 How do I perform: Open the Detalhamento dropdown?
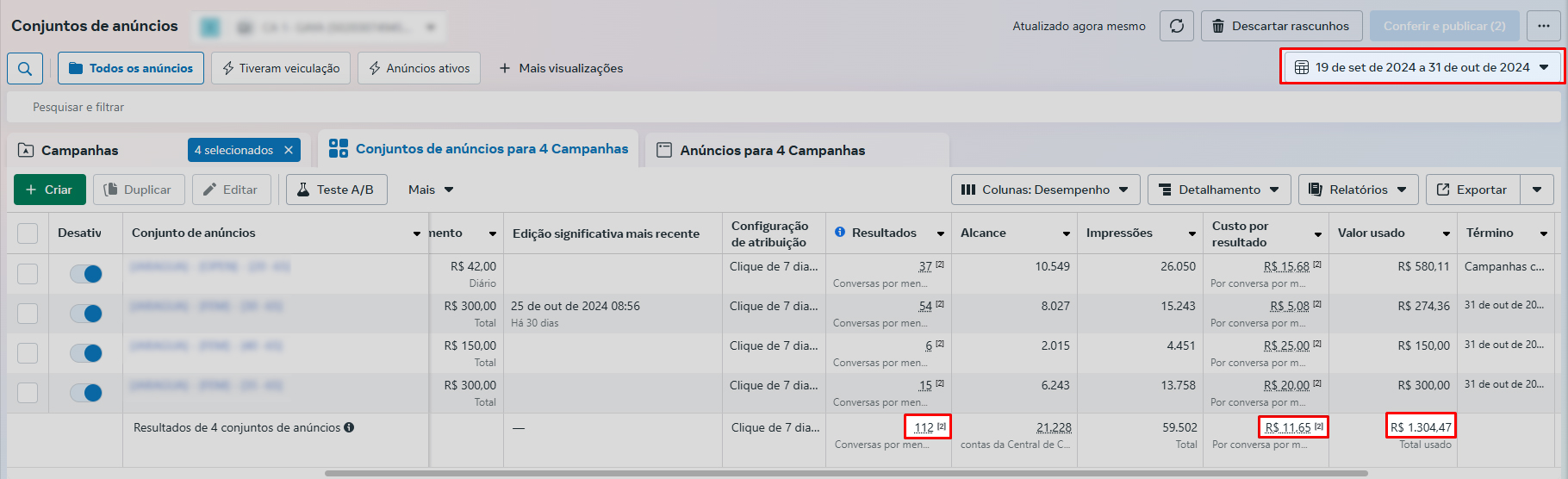1218,190
